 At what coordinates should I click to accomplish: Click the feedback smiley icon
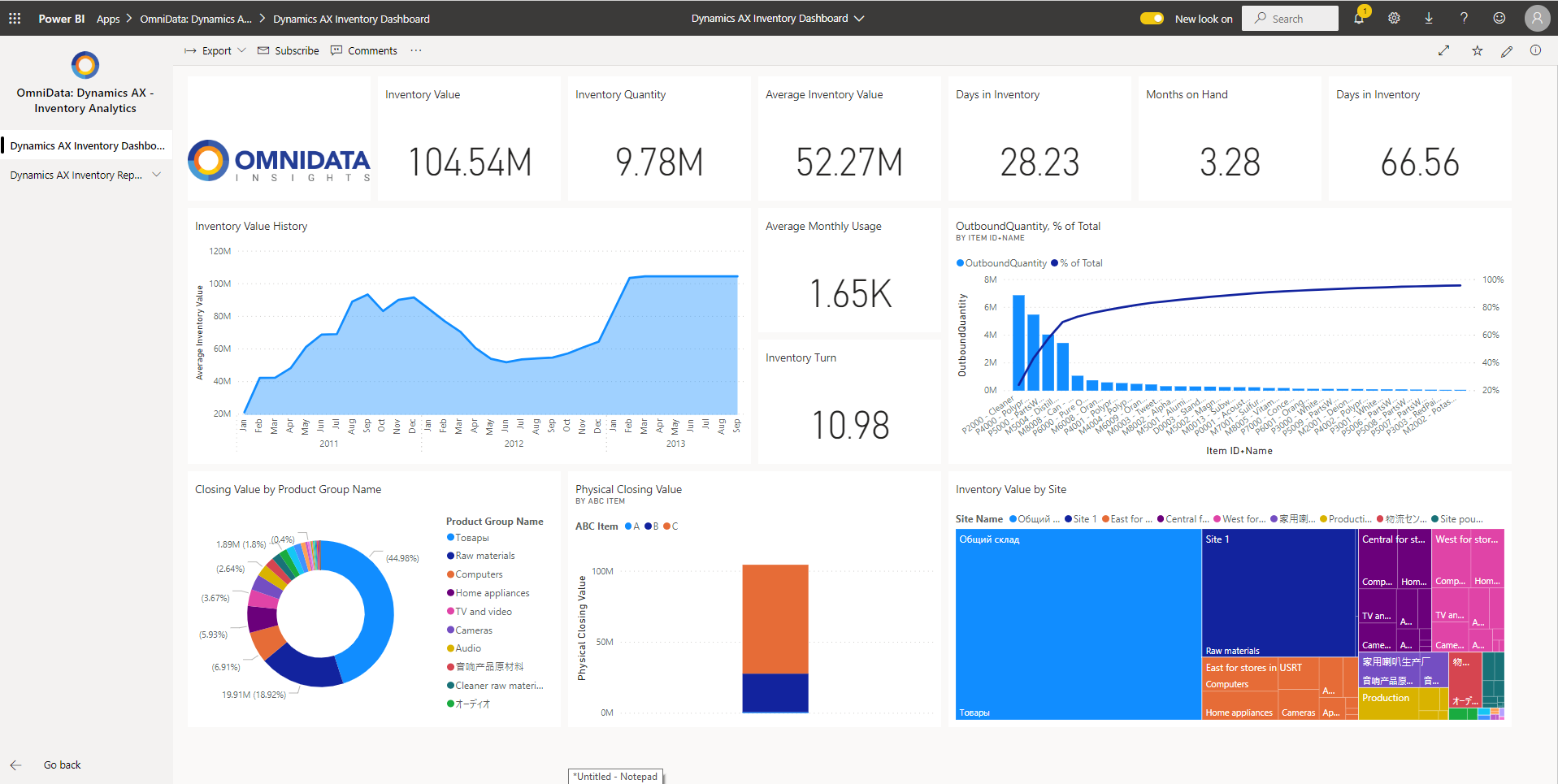click(1499, 18)
